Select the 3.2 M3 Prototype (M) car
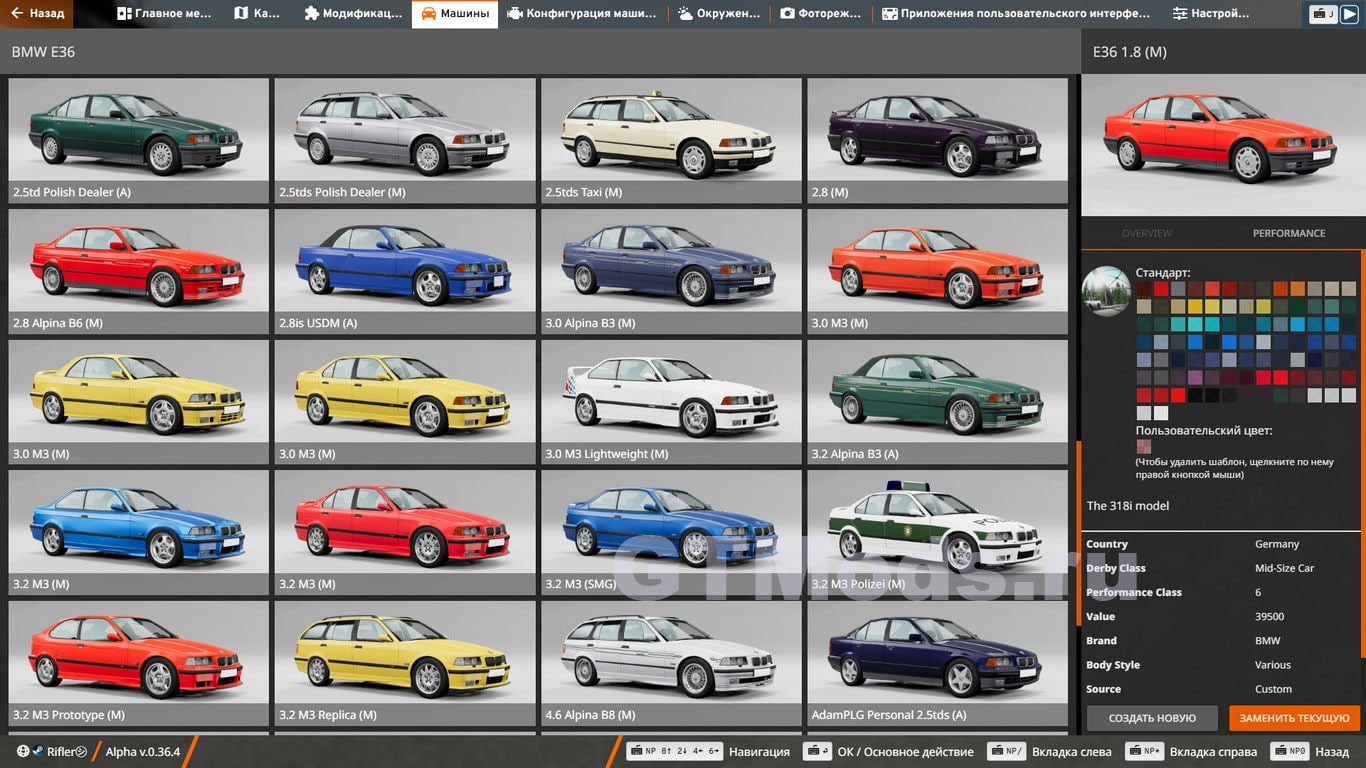Image resolution: width=1366 pixels, height=768 pixels. click(138, 663)
